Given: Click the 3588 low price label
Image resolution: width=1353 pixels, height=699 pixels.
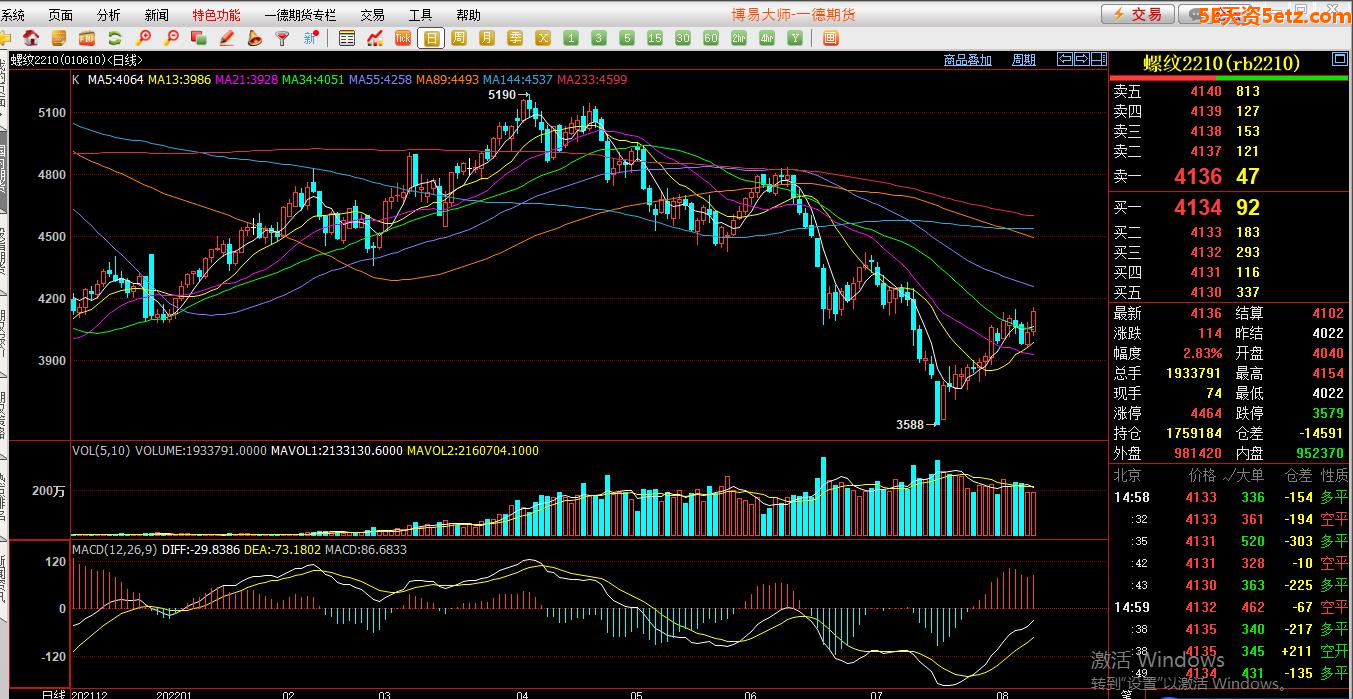Looking at the screenshot, I should [x=910, y=425].
